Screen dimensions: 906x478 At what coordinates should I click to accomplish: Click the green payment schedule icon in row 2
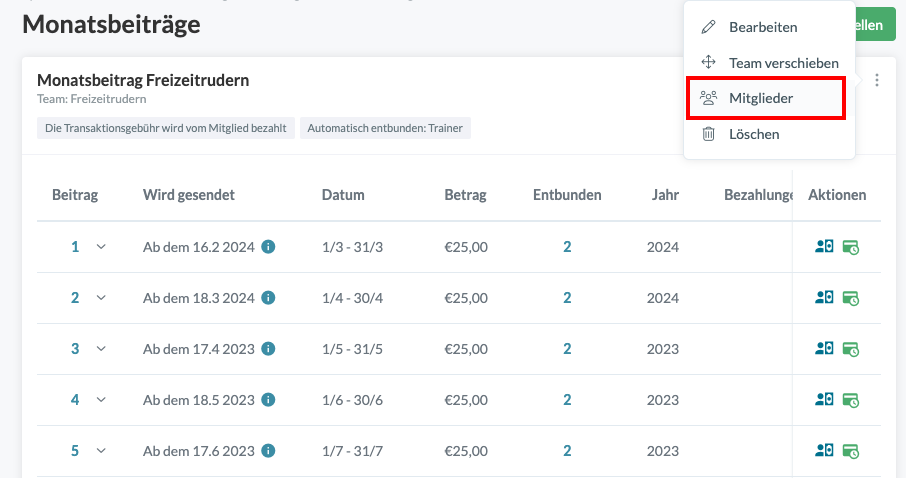[851, 298]
